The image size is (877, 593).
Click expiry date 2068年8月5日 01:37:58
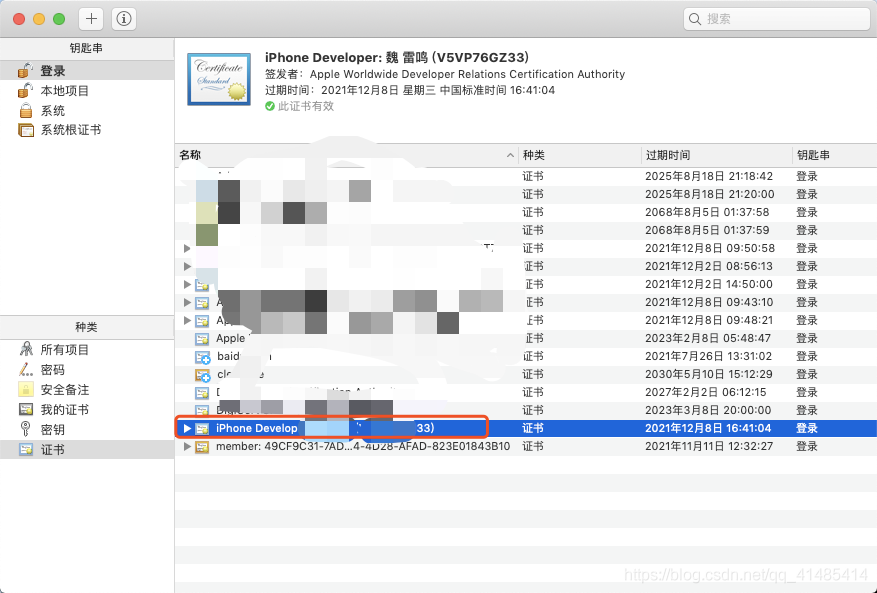click(707, 212)
